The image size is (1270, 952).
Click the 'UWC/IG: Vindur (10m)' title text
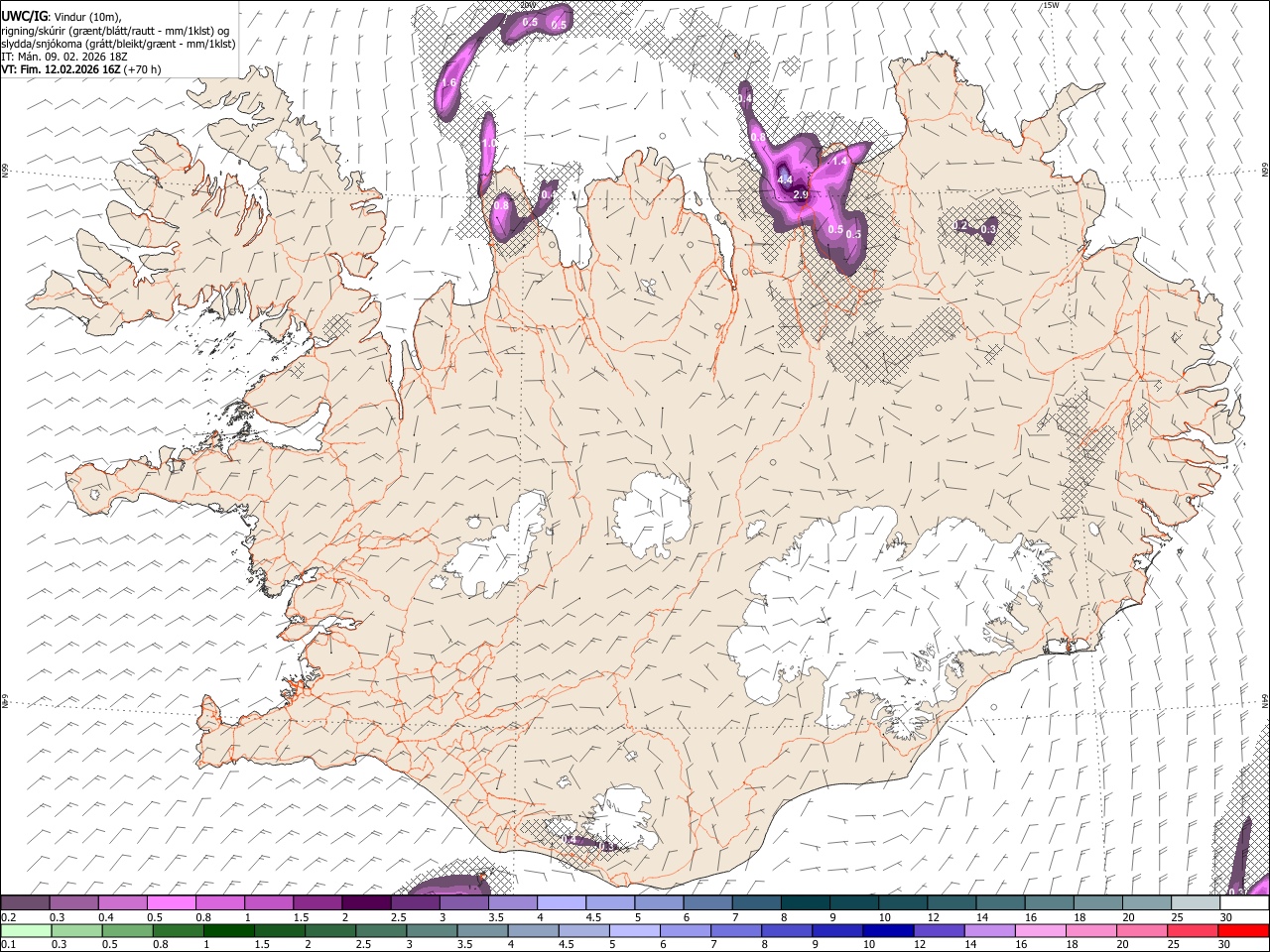pyautogui.click(x=62, y=16)
